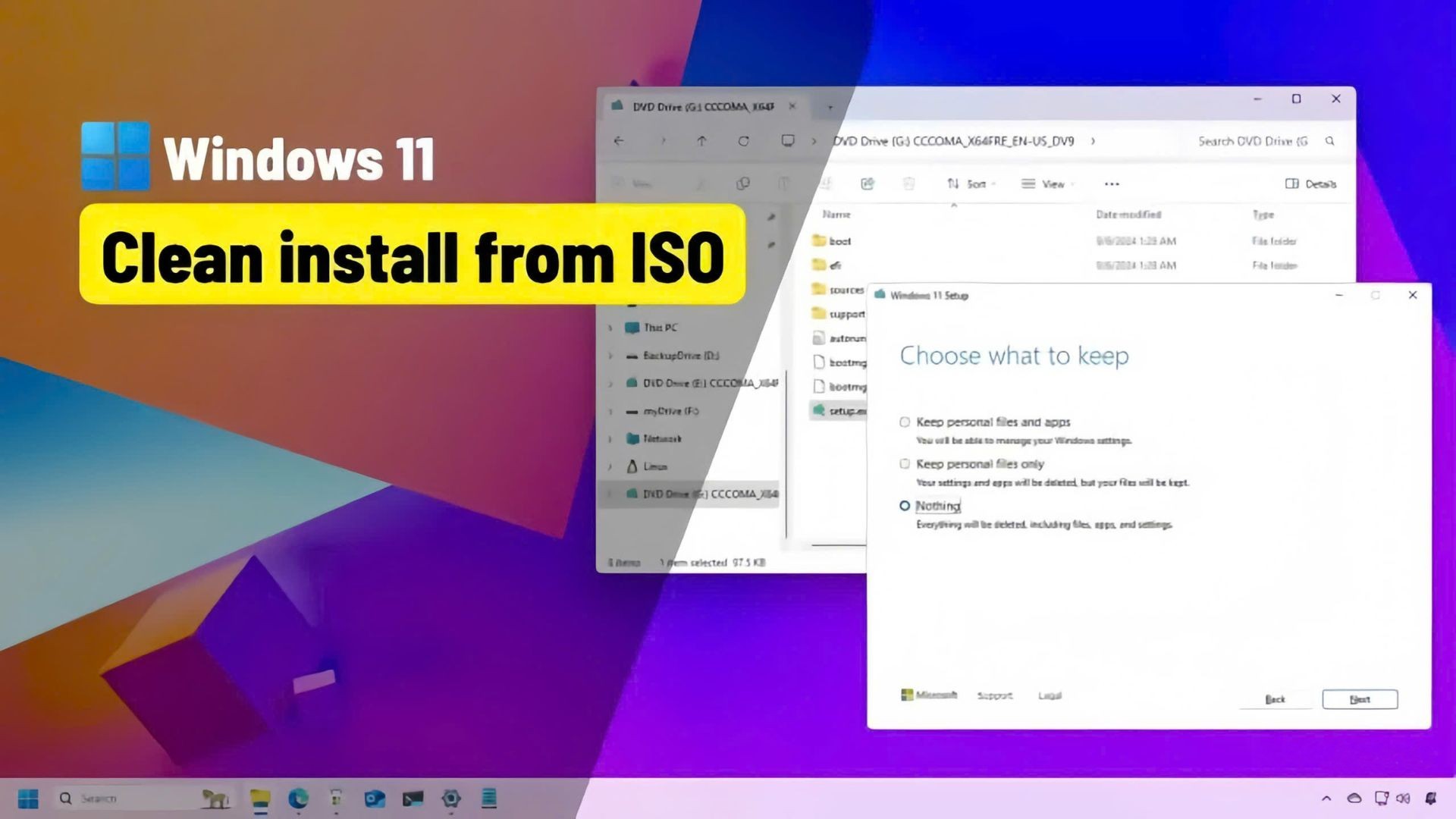The image size is (1456, 819).
Task: Select Keep personal files and apps option
Action: [905, 422]
